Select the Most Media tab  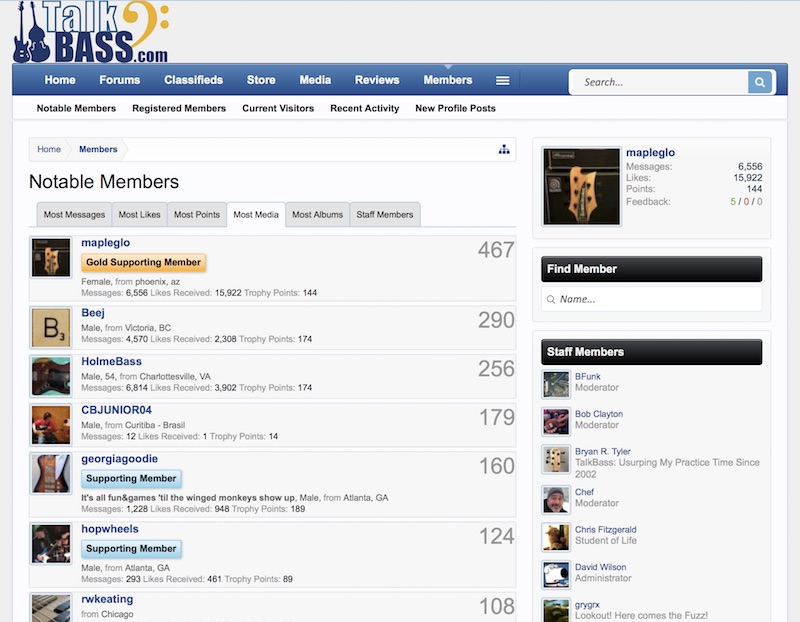(x=256, y=215)
